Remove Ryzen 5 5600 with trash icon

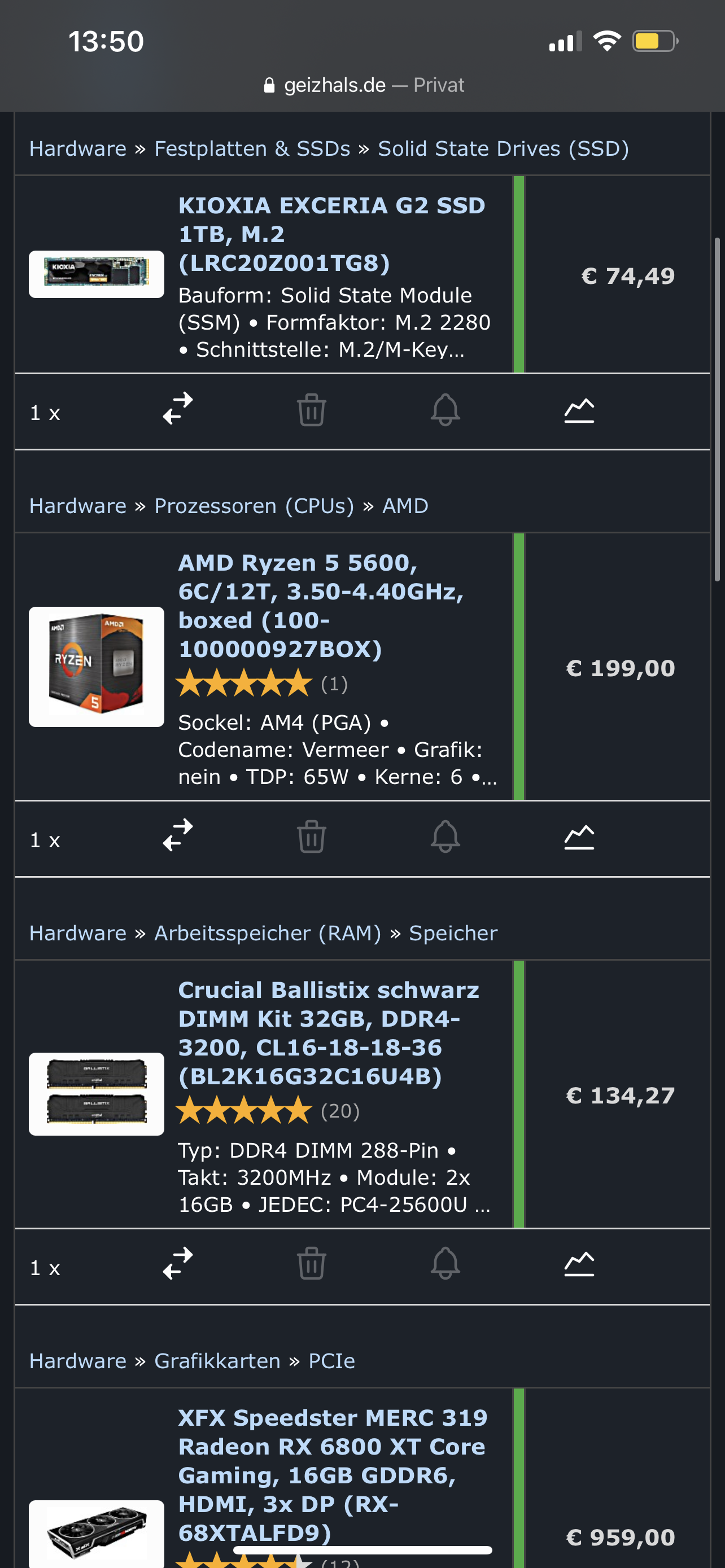[311, 836]
